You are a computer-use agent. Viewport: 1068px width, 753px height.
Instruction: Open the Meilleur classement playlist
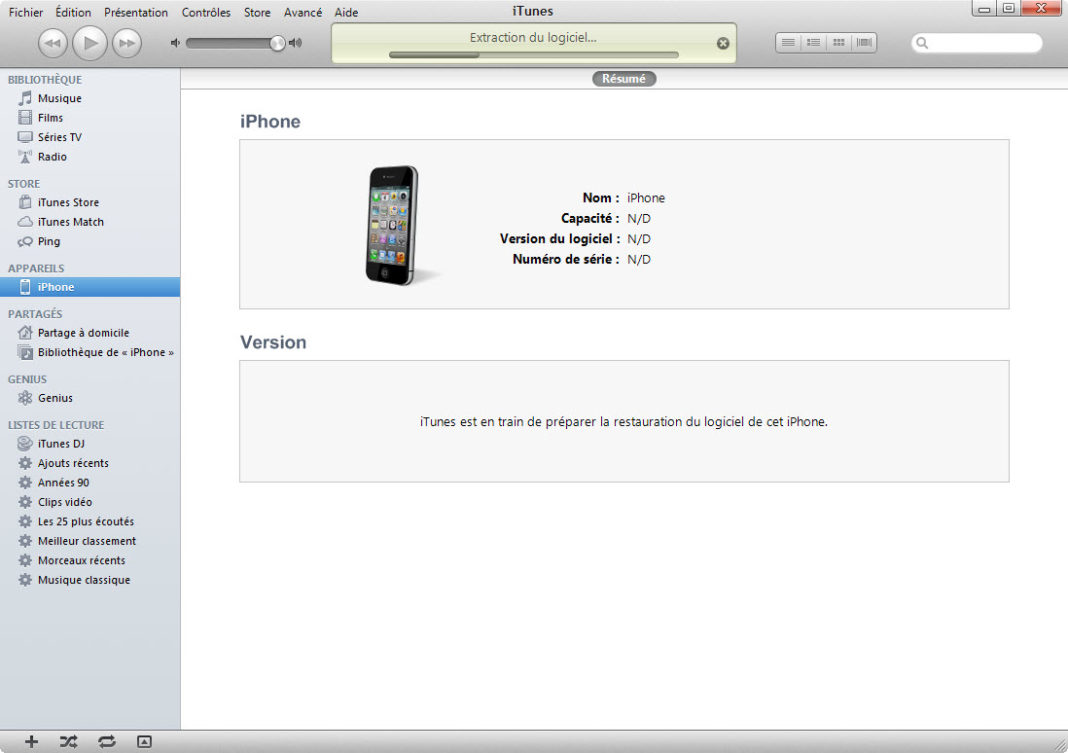pyautogui.click(x=90, y=541)
